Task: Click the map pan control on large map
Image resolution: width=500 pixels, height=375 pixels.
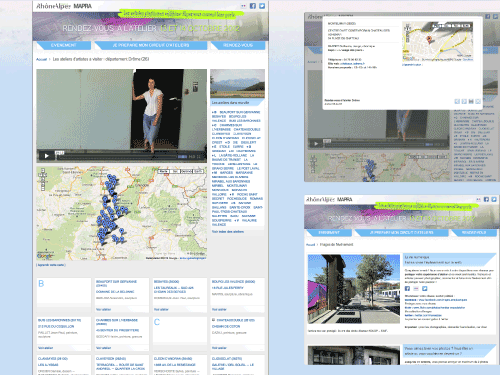Action: click(42, 172)
